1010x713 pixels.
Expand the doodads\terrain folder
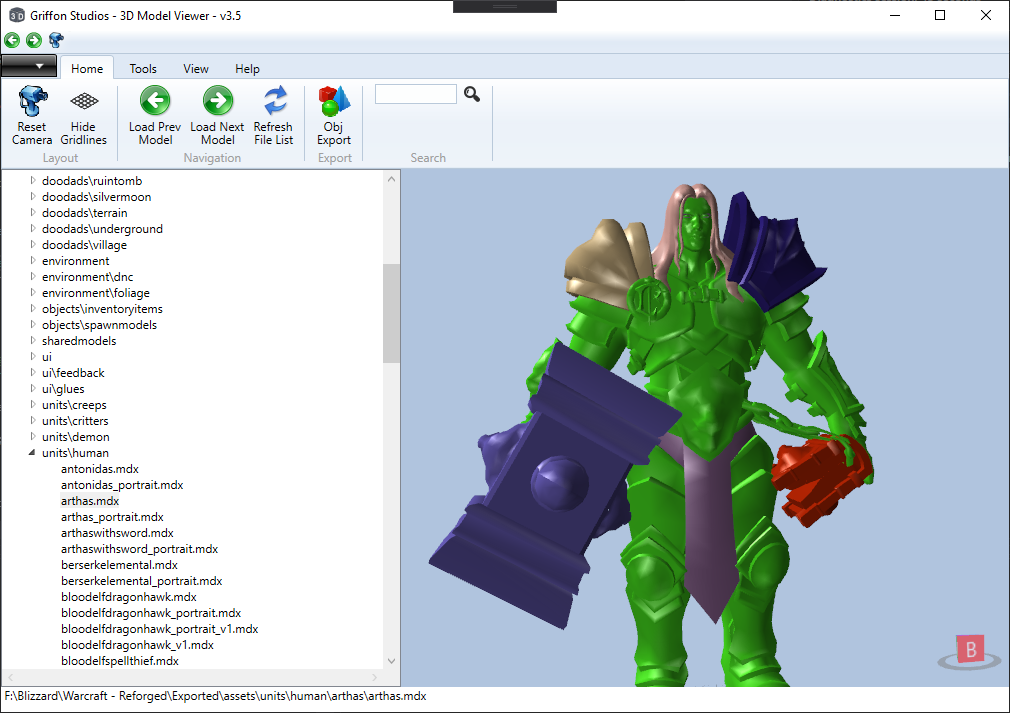tap(33, 213)
